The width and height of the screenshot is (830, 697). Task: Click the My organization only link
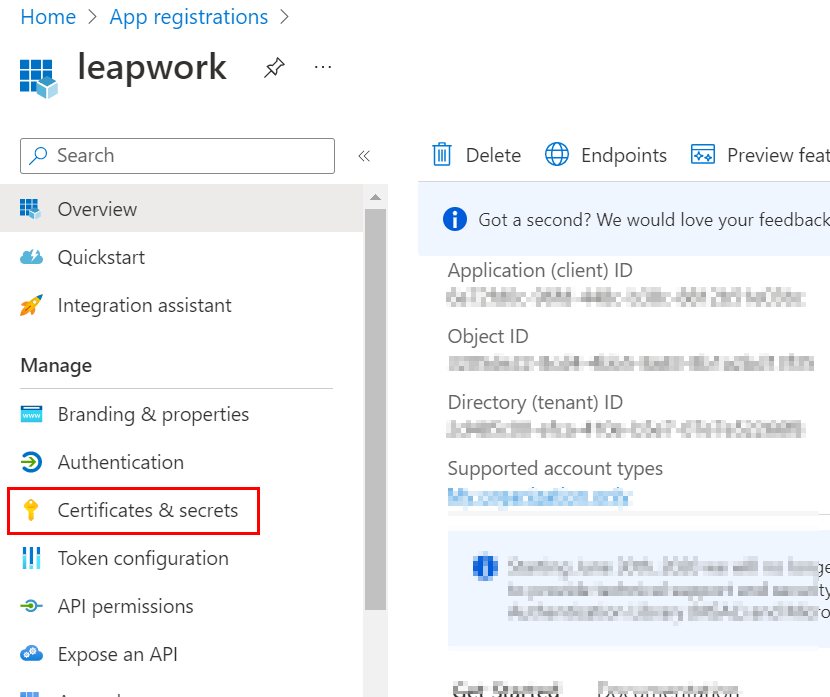point(540,495)
